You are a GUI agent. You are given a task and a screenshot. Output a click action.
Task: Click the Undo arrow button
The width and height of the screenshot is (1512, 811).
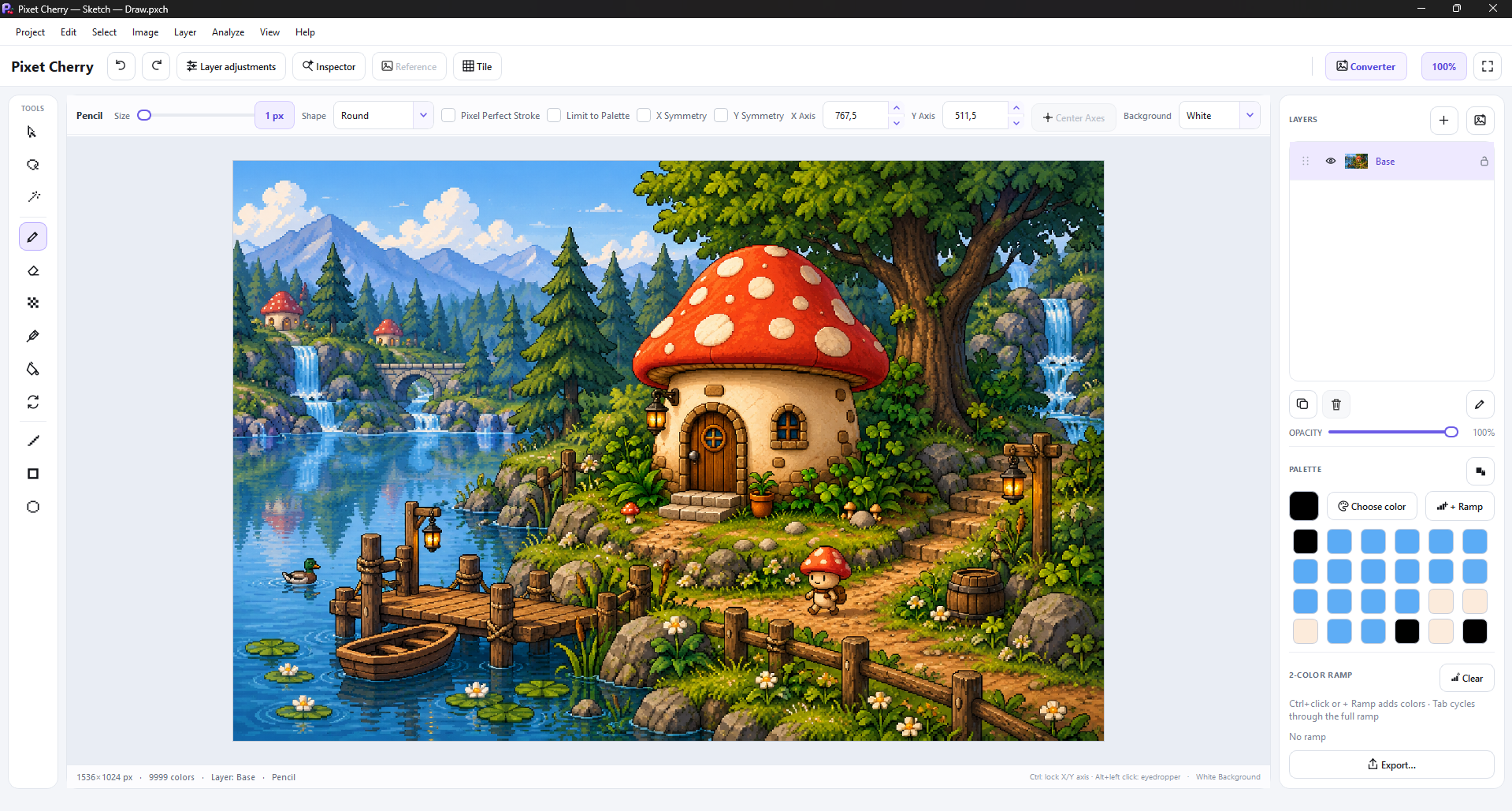click(x=121, y=66)
